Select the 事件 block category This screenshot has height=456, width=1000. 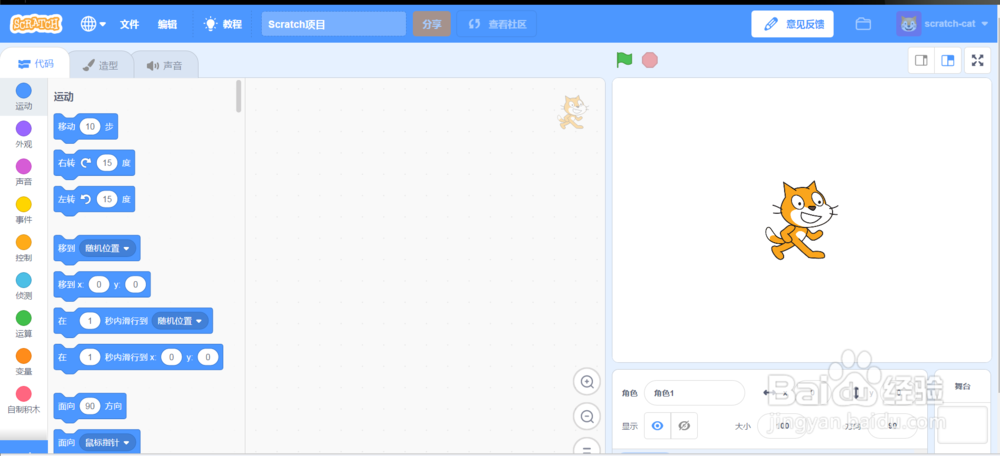(x=24, y=210)
